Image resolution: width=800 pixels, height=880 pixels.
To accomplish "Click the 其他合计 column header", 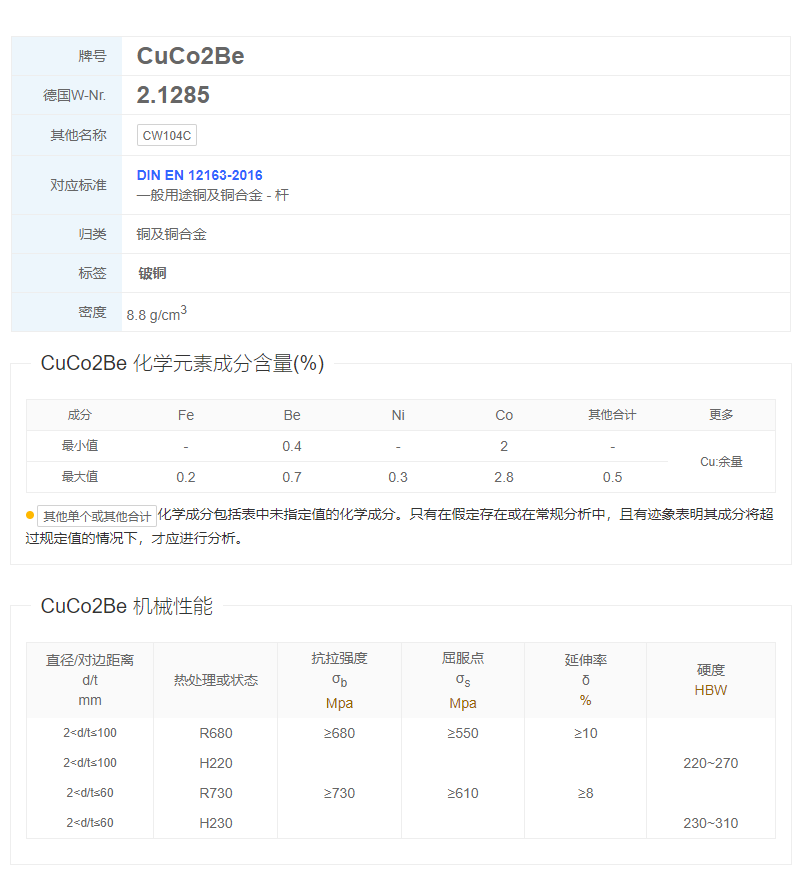I will pos(612,415).
